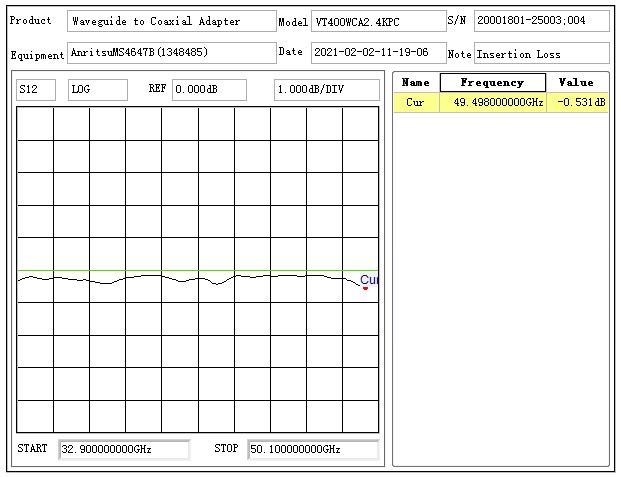Click the STOP frequency field
Viewport: 621px width, 477px height.
click(312, 449)
